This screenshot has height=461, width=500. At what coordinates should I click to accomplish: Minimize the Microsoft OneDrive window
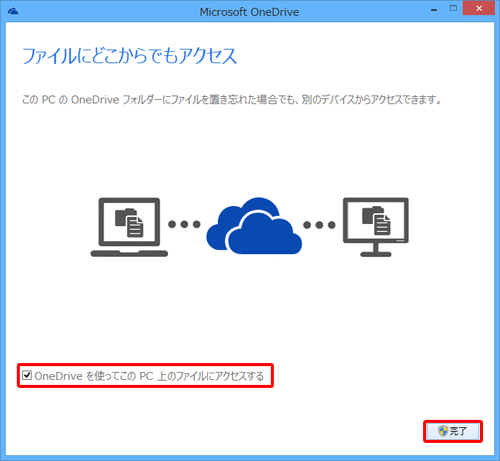click(x=434, y=10)
